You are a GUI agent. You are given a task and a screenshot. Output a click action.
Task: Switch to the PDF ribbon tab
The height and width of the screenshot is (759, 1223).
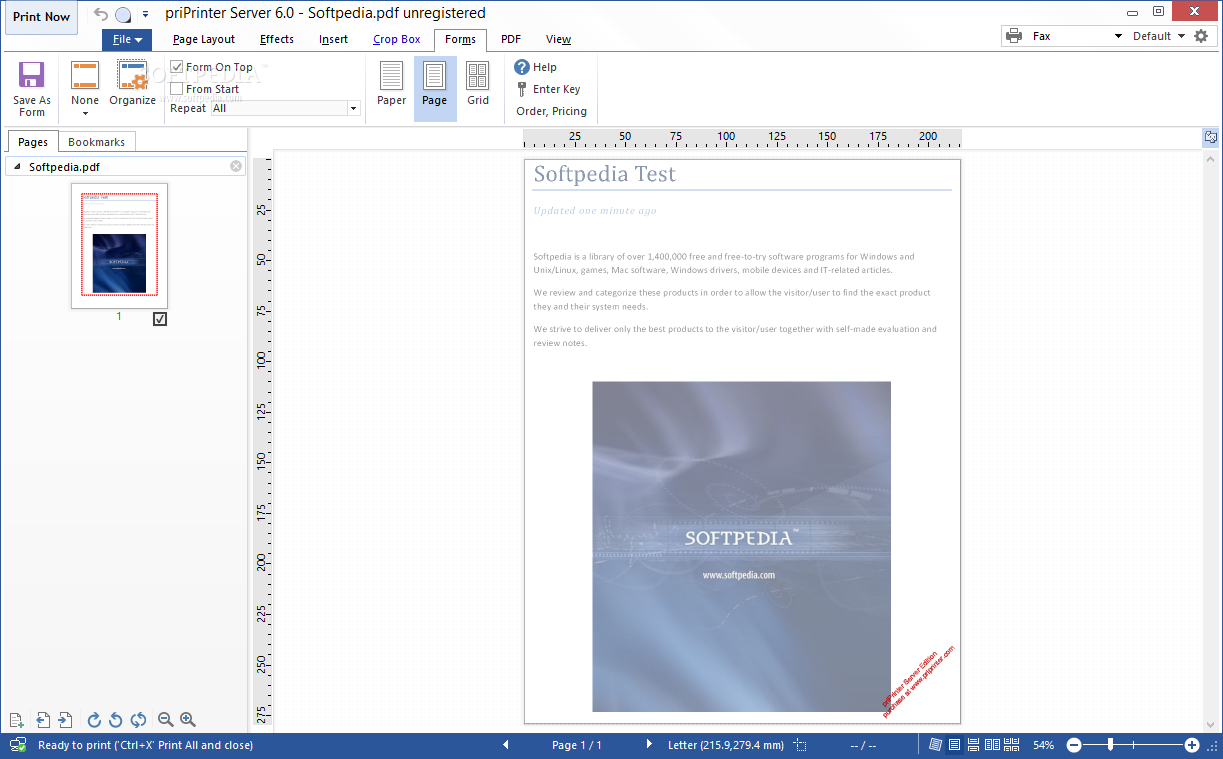(x=511, y=40)
